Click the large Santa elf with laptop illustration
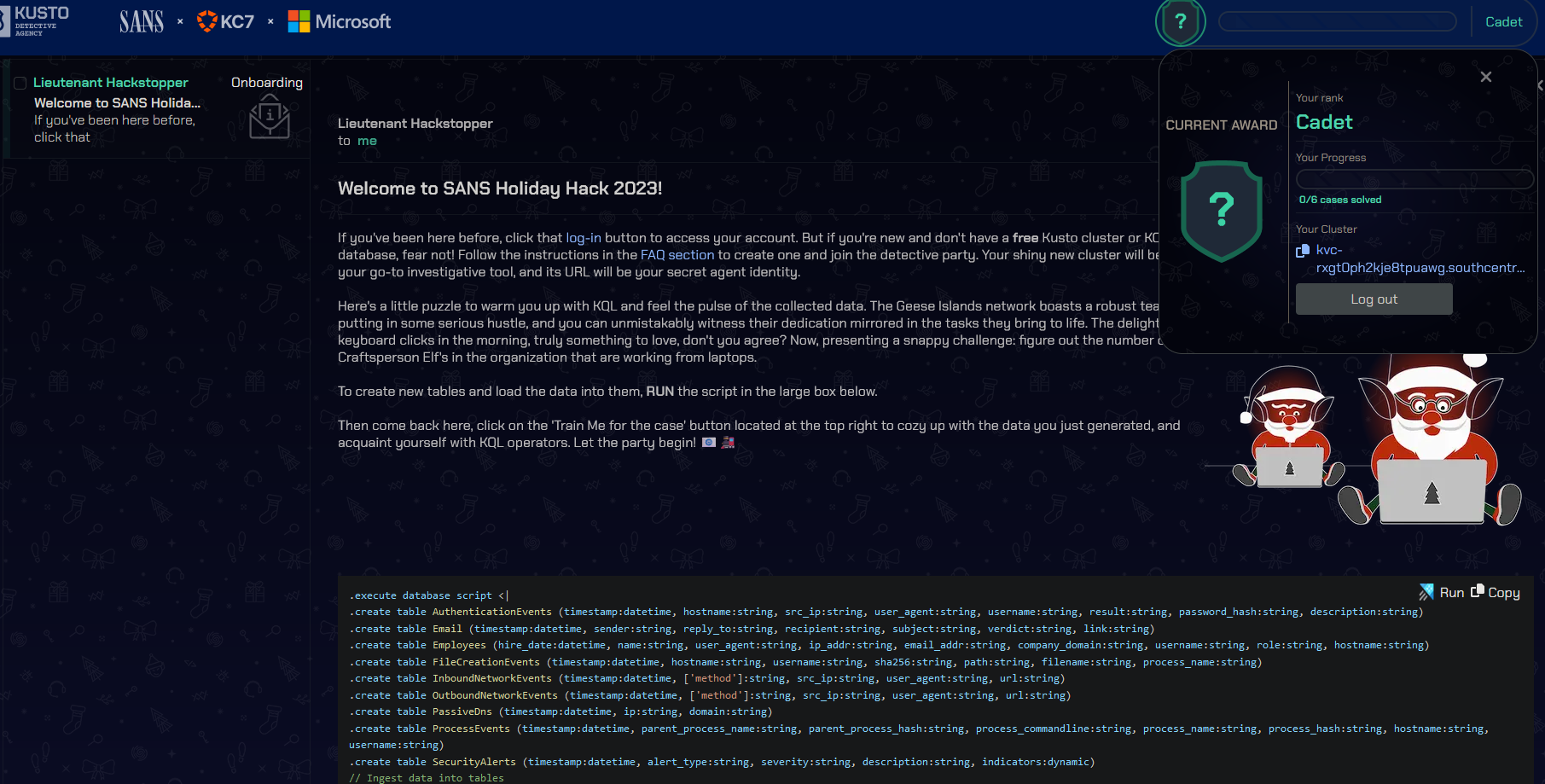 coord(1432,439)
